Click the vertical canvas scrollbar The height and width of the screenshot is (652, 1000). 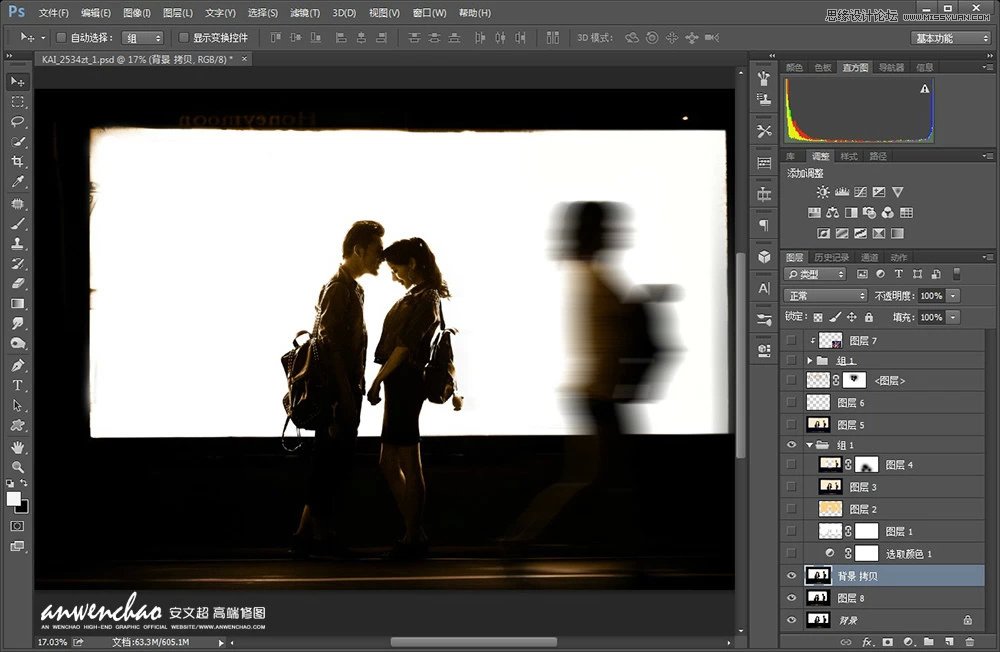740,355
